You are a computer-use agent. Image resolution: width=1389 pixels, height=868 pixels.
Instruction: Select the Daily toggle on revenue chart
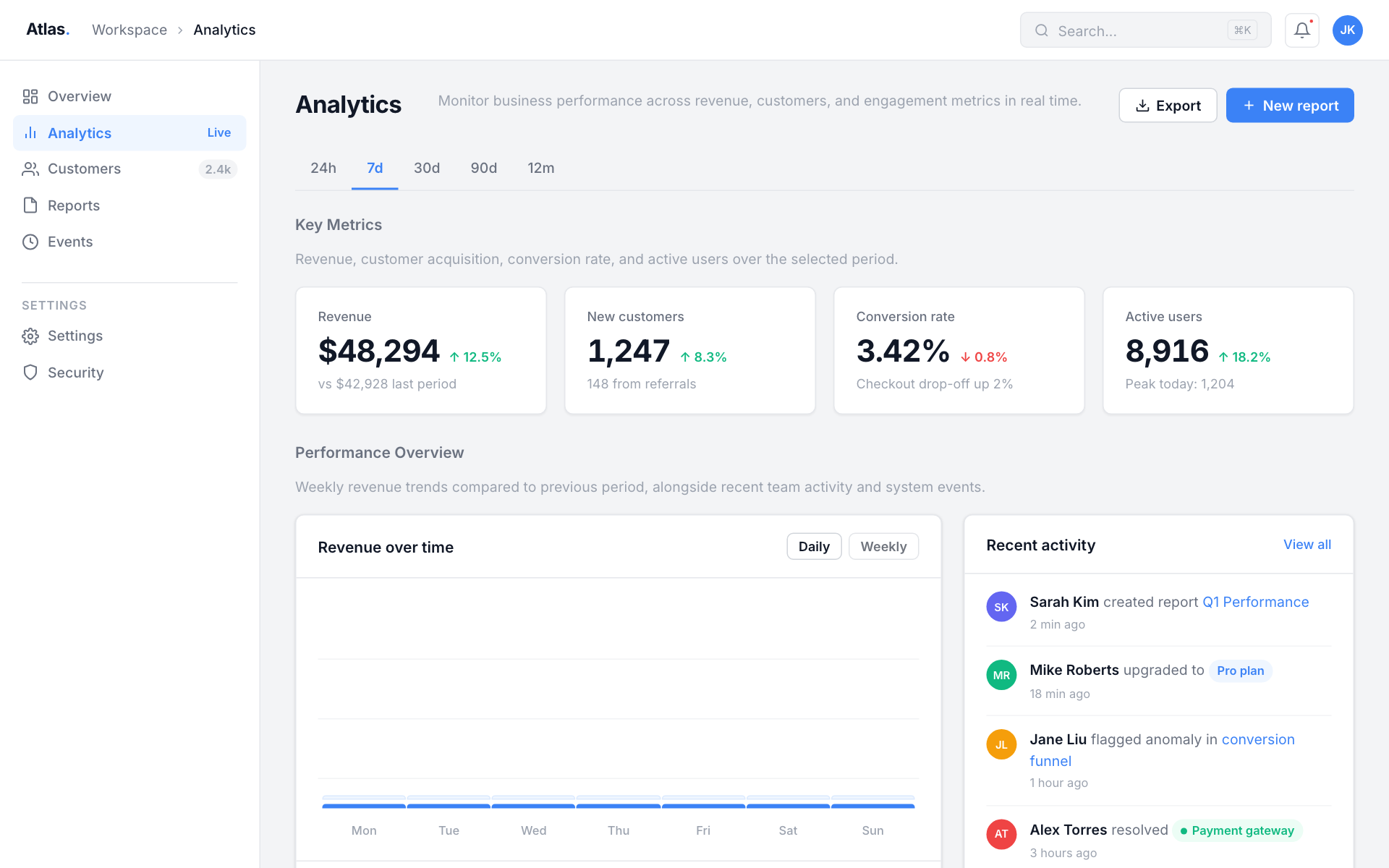(813, 546)
